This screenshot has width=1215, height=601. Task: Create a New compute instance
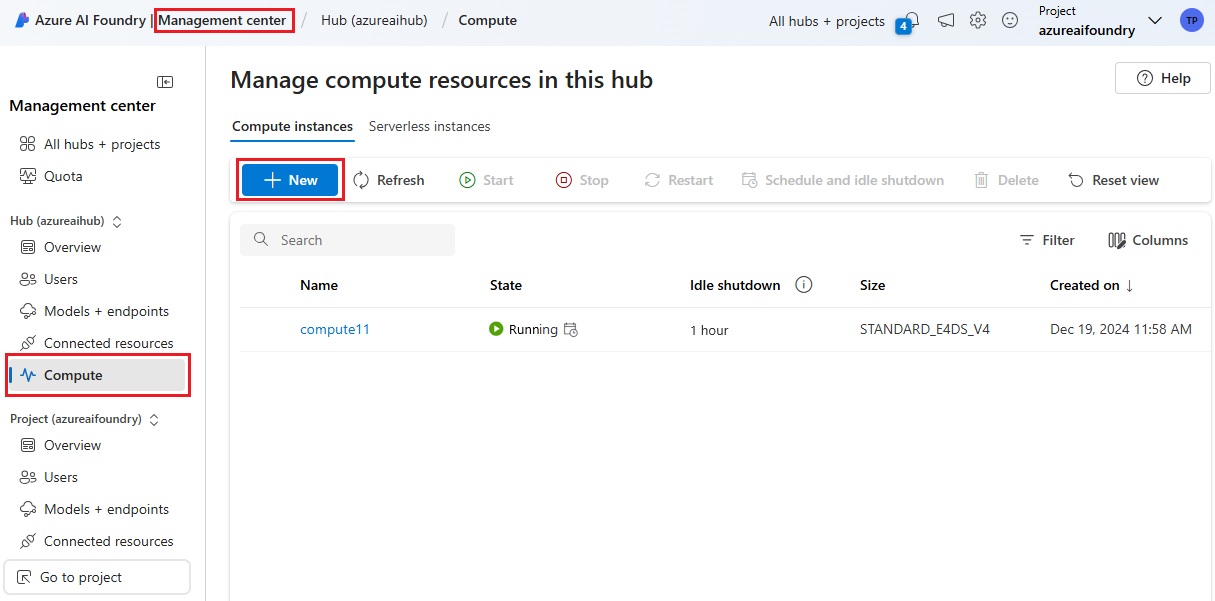click(x=290, y=180)
